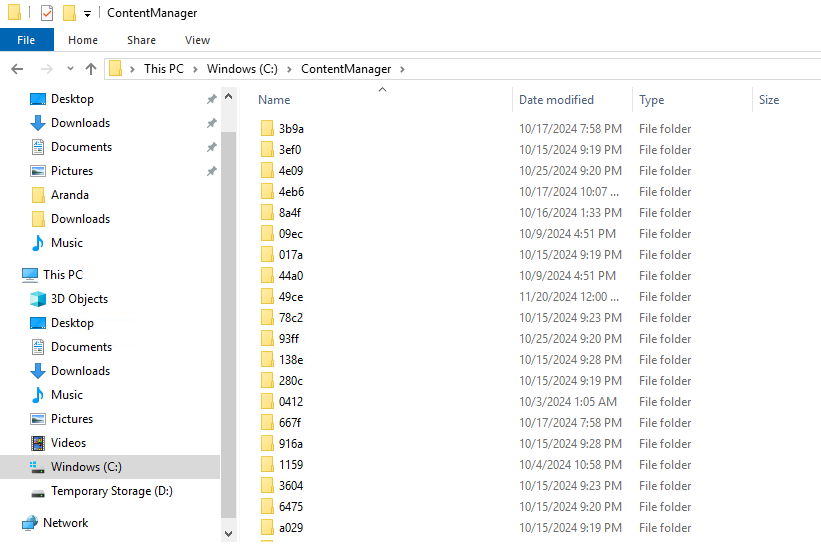The image size is (821, 546).
Task: Click the Forward navigation arrow
Action: point(47,69)
